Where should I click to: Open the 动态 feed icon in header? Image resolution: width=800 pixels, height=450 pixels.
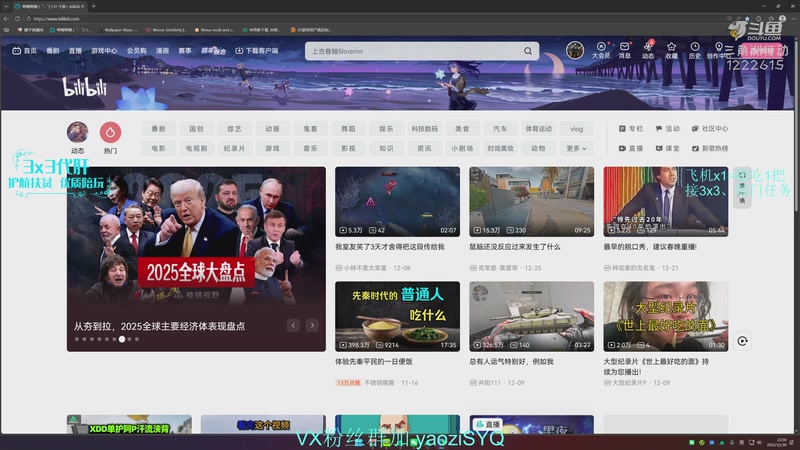[648, 50]
